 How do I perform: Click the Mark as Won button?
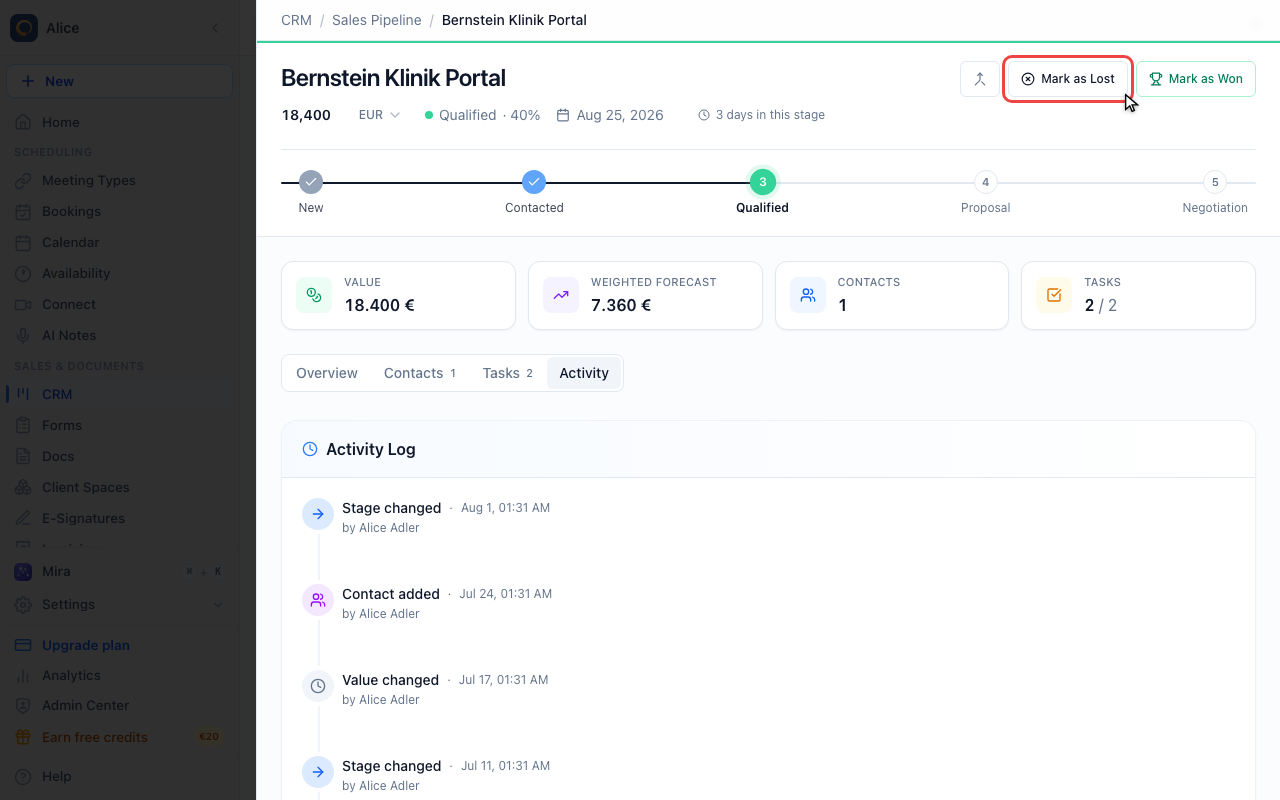point(1196,79)
